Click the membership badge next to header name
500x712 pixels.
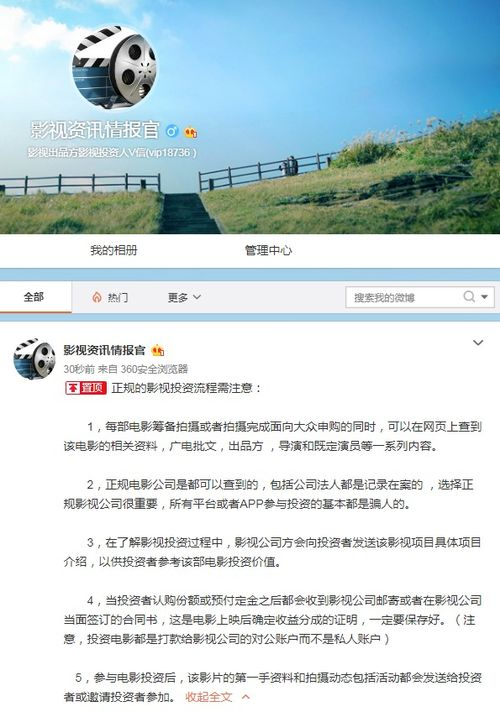[x=190, y=132]
